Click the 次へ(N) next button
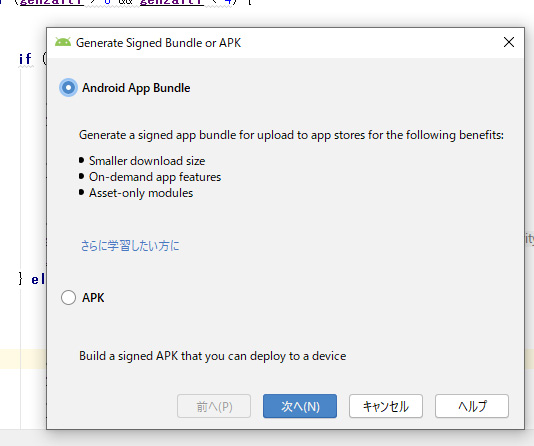 pyautogui.click(x=300, y=406)
